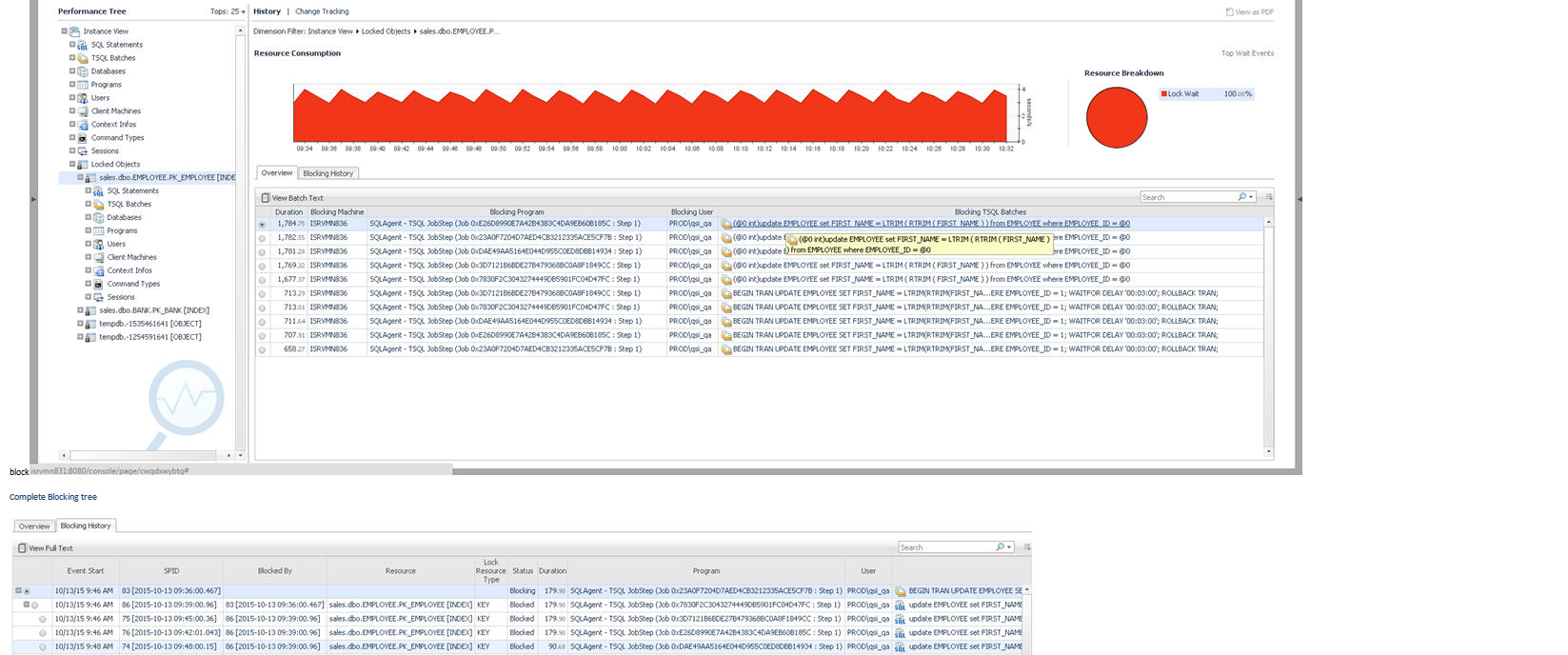Open the Complete Blocking tree link

pos(53,497)
